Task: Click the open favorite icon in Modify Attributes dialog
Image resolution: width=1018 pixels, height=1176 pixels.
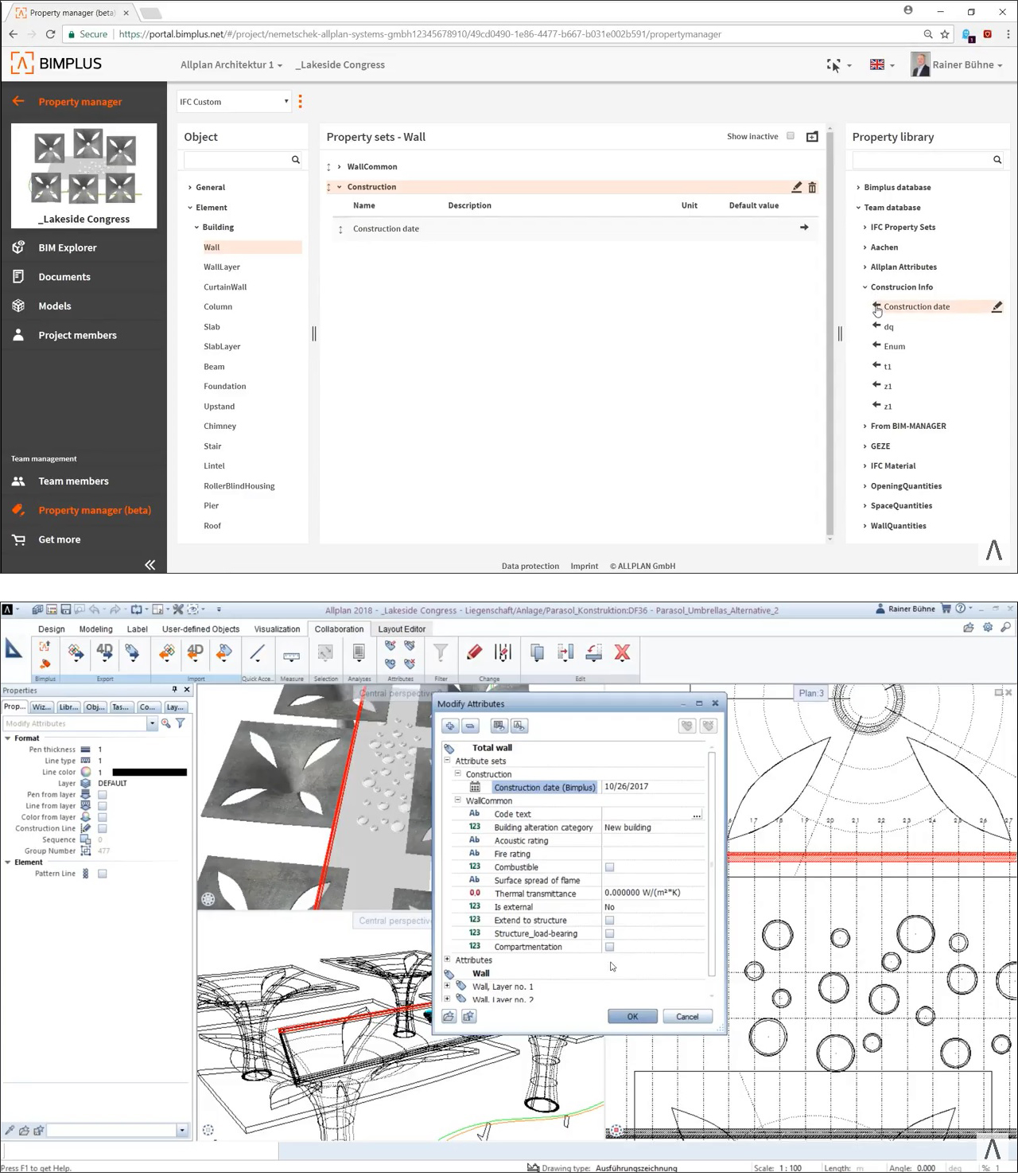Action: 449,1016
